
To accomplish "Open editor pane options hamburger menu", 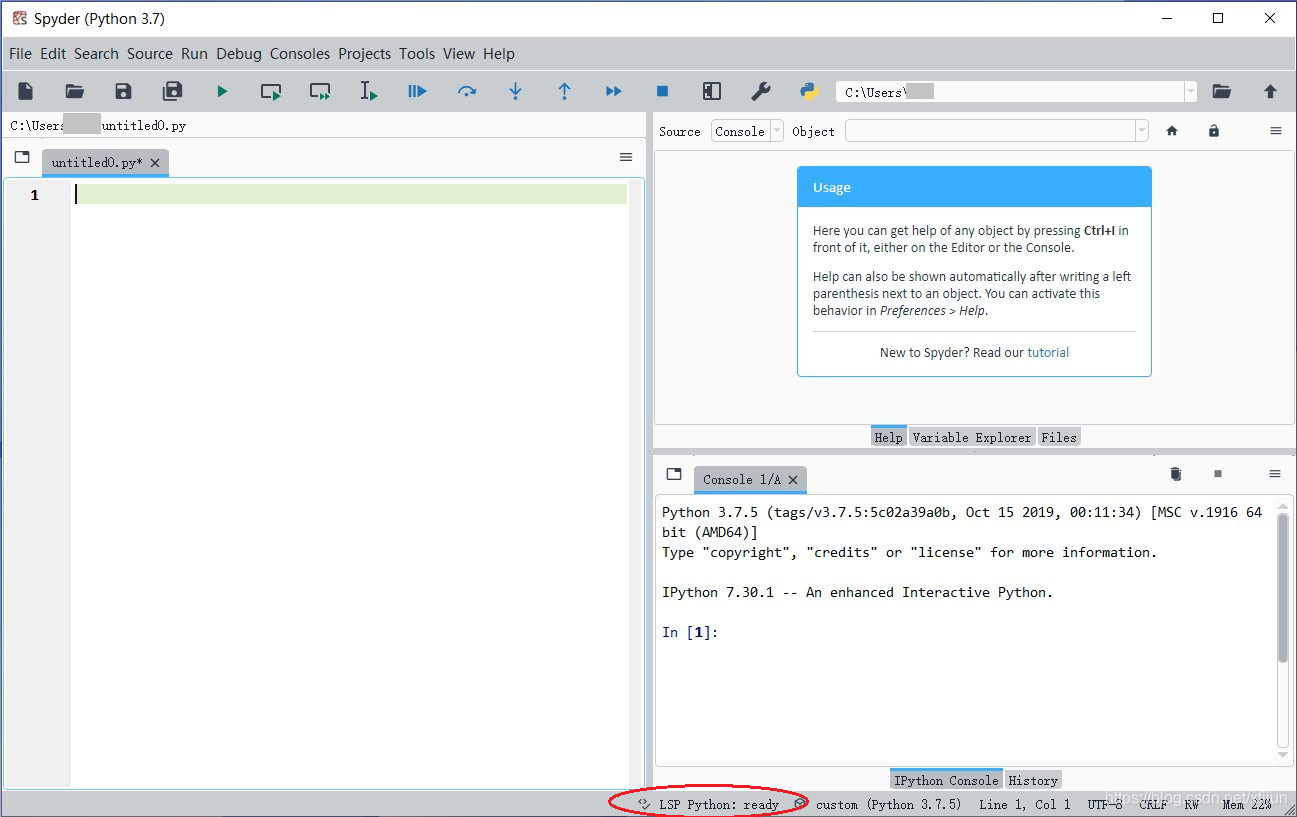I will [626, 157].
